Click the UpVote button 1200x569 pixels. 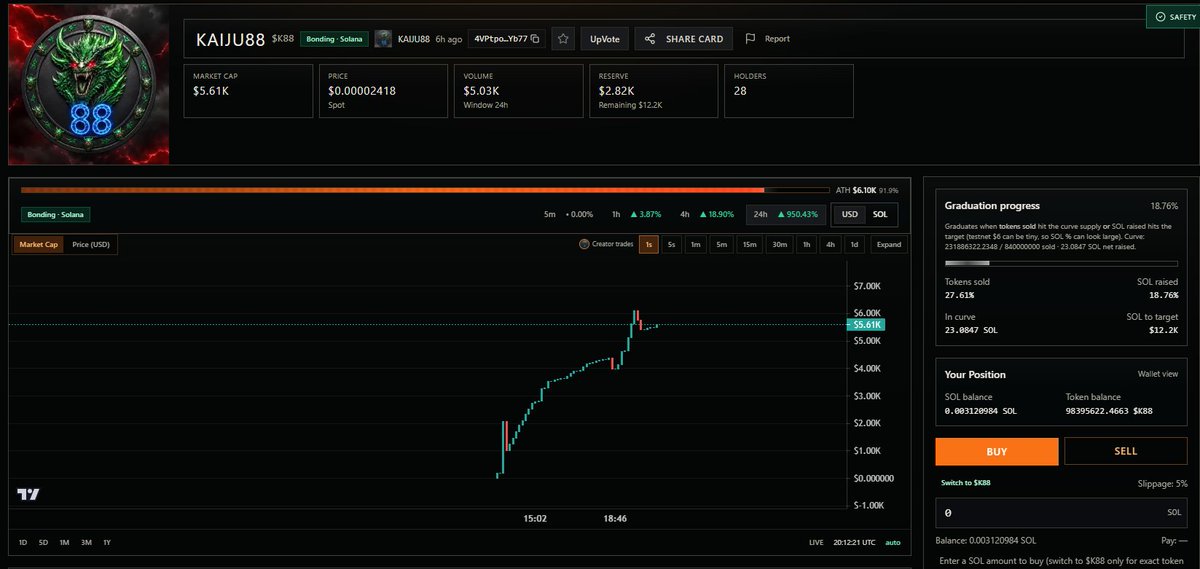[604, 39]
